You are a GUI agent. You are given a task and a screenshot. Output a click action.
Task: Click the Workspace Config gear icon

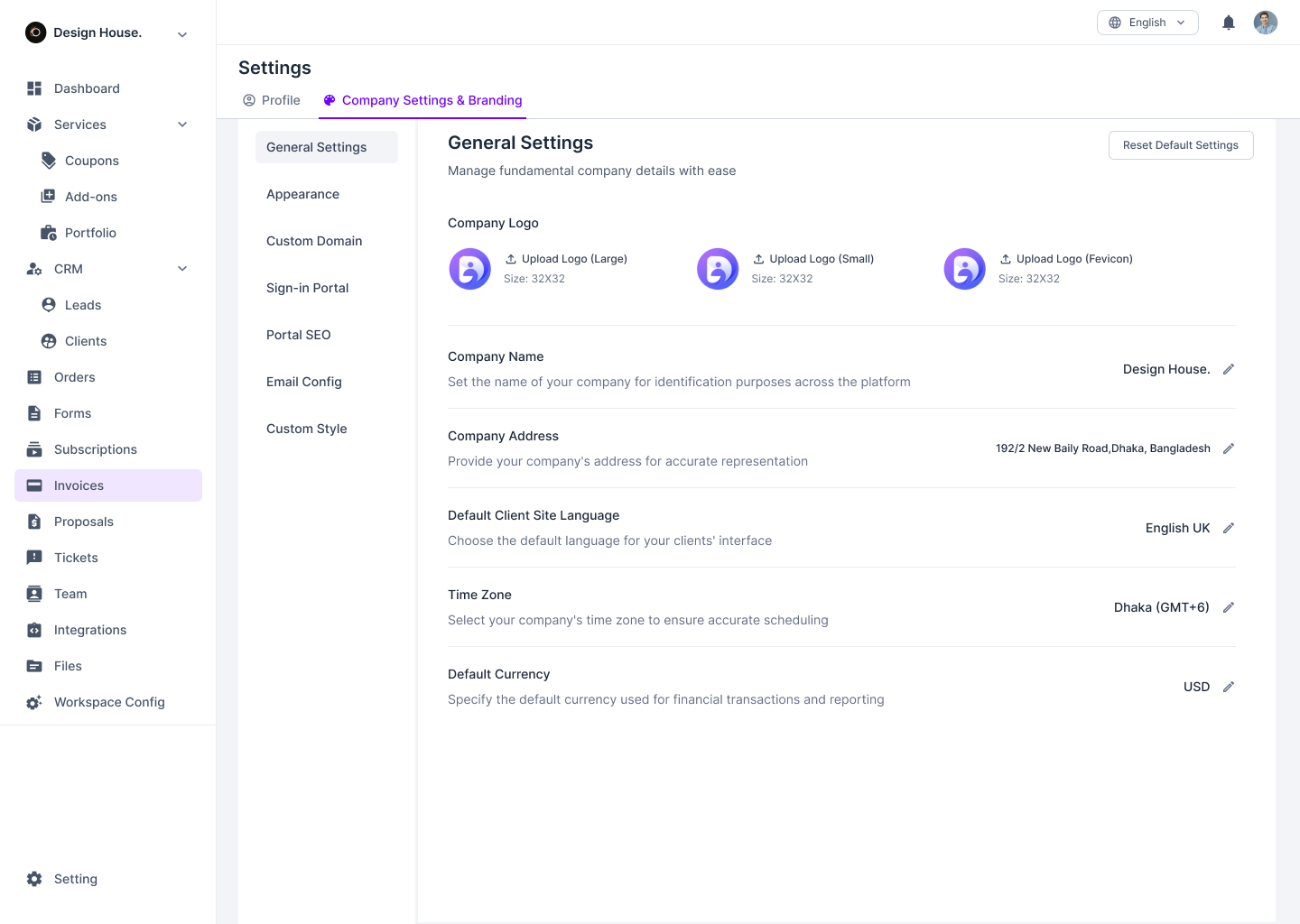pyautogui.click(x=34, y=702)
